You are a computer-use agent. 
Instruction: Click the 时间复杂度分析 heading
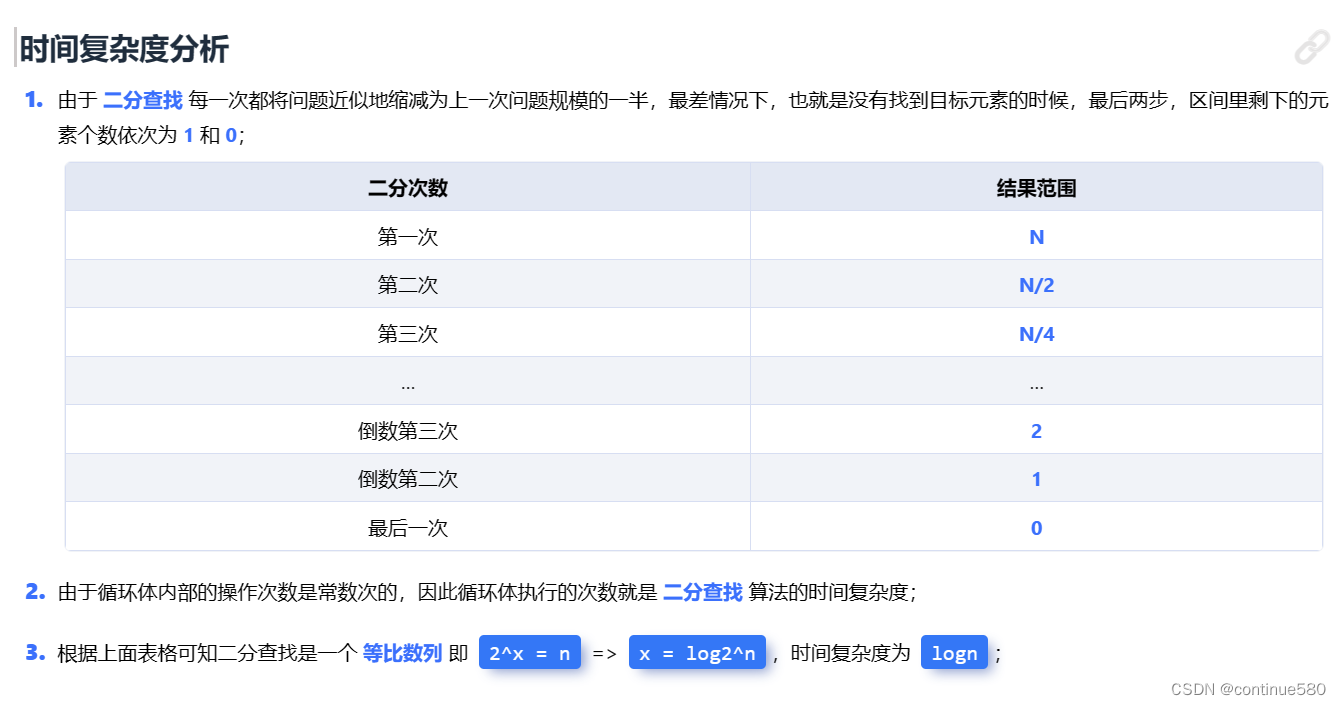(121, 46)
